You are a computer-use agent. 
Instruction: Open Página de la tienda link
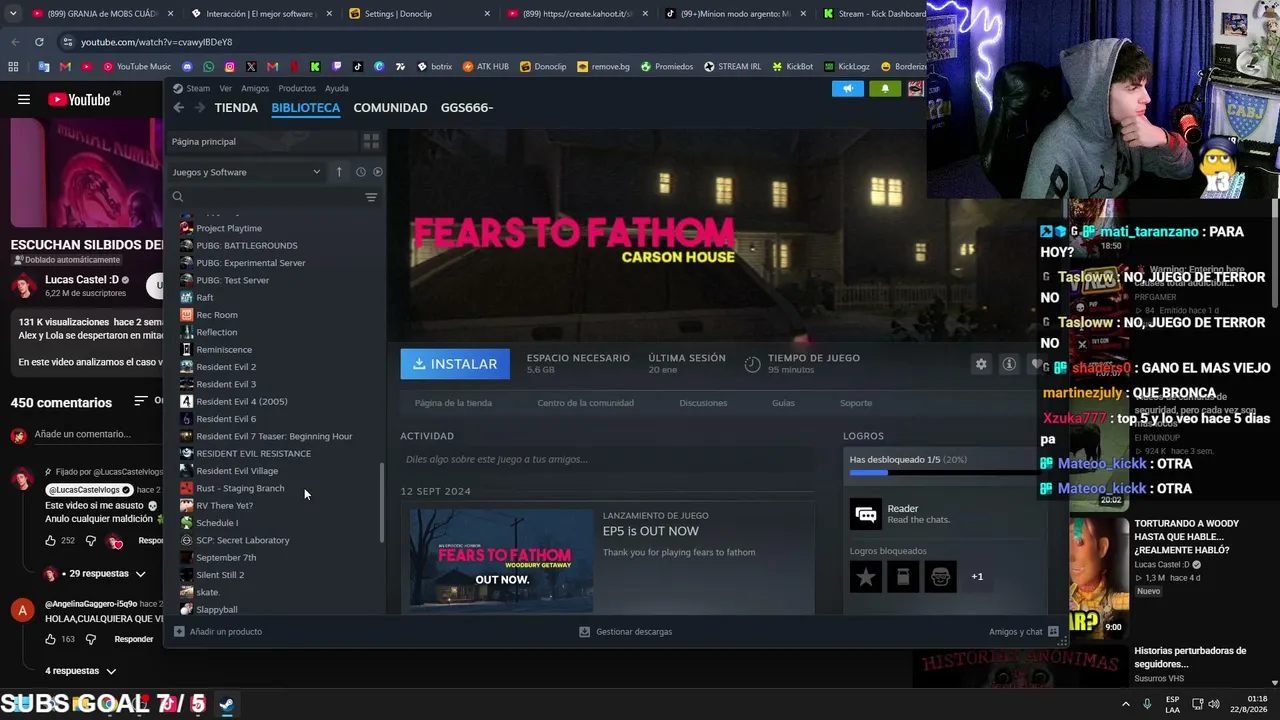(x=453, y=403)
